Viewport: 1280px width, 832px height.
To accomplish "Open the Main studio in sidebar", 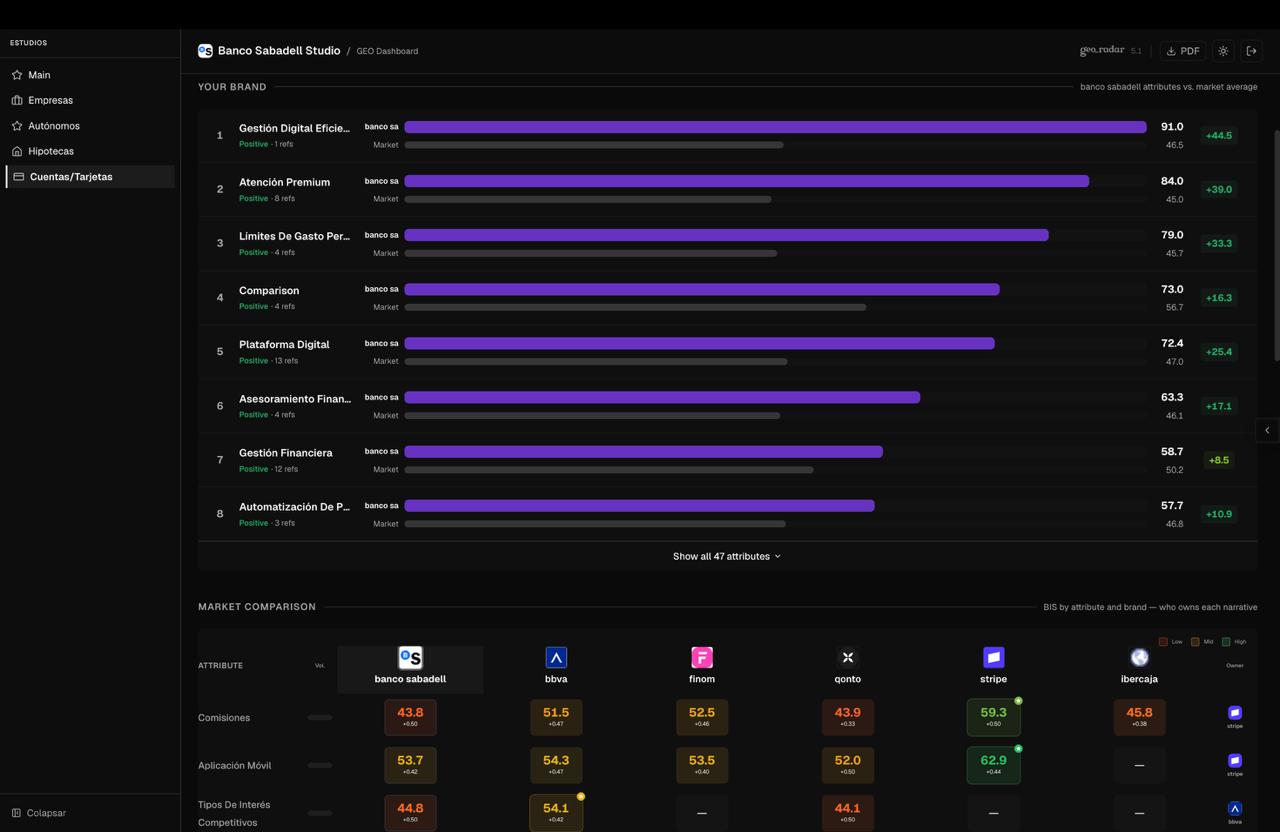I will [39, 75].
